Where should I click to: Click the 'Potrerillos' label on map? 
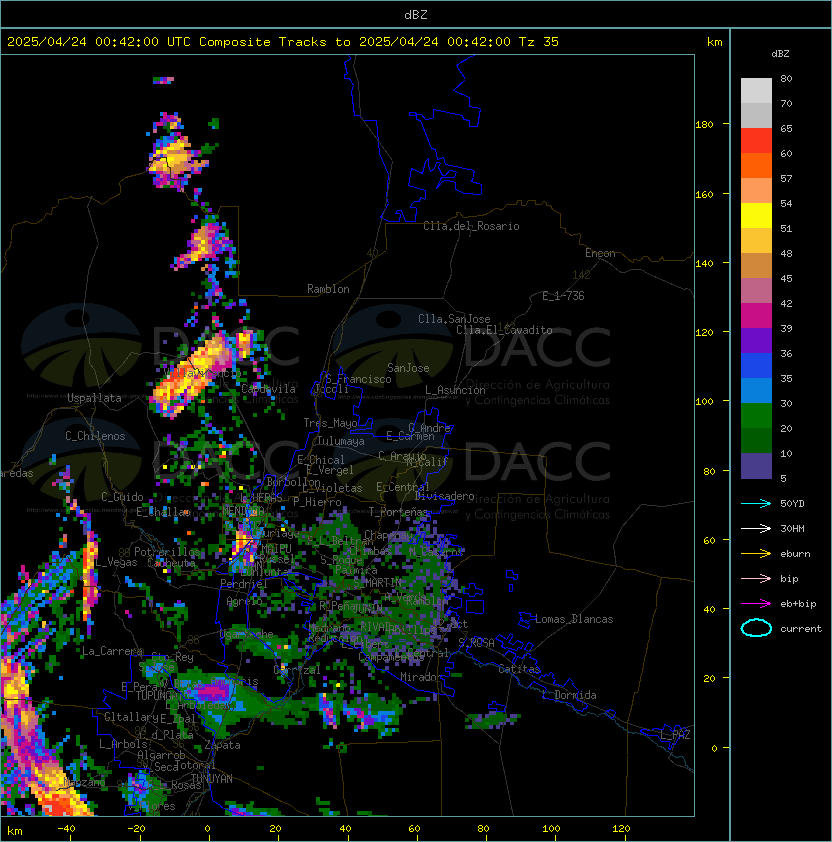click(167, 552)
